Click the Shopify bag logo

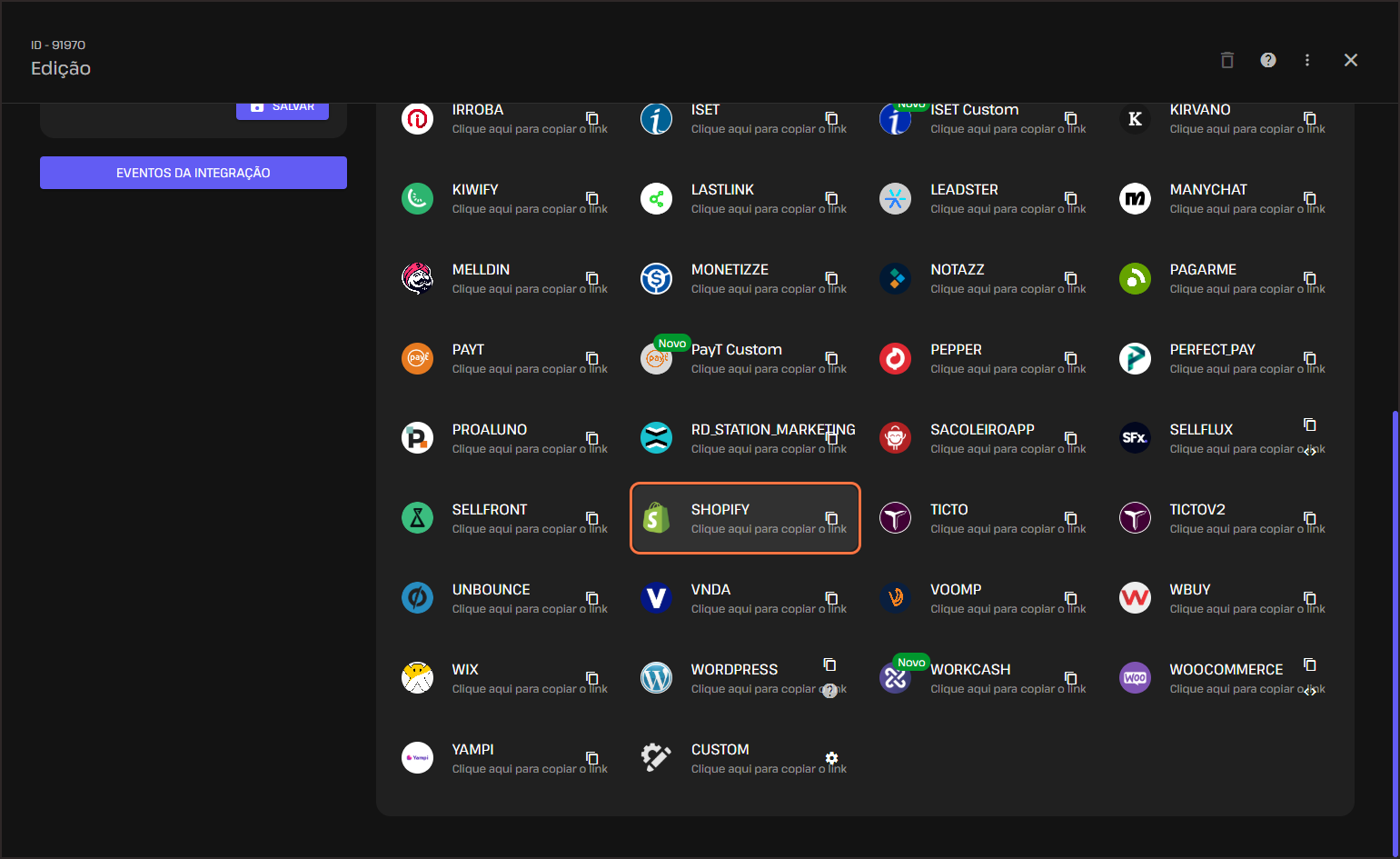656,518
